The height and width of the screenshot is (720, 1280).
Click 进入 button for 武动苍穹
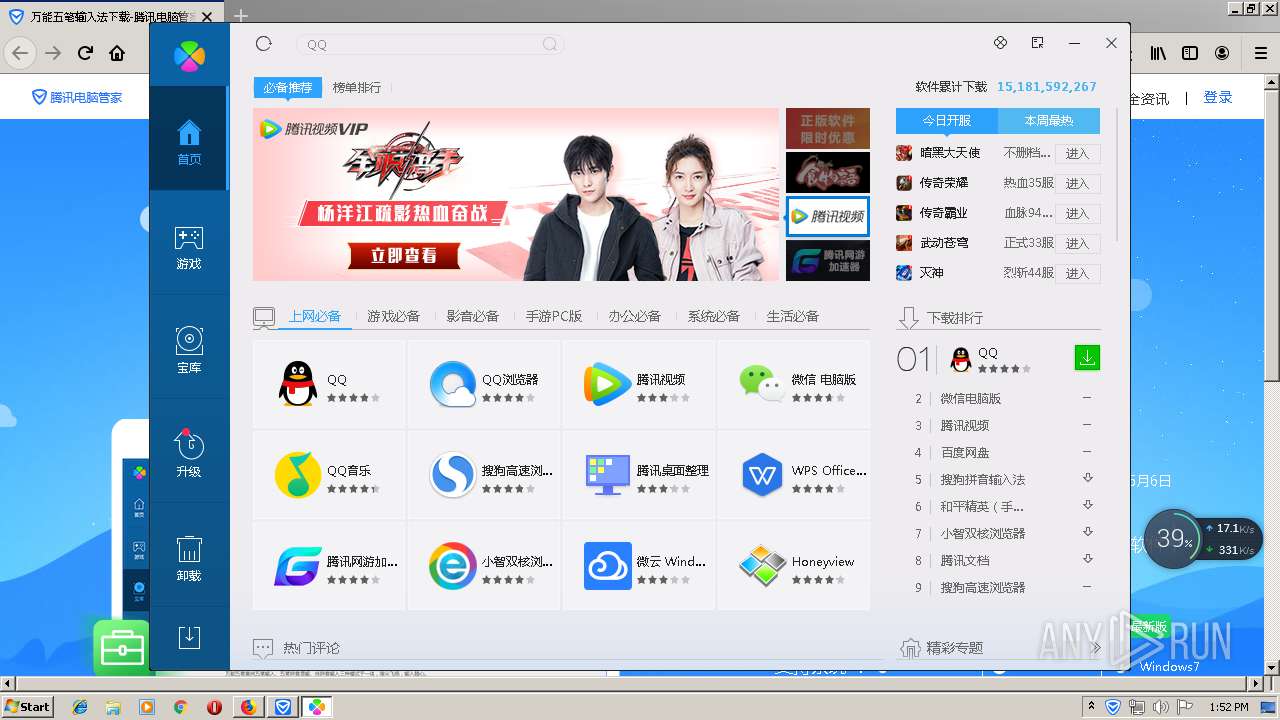(1077, 244)
